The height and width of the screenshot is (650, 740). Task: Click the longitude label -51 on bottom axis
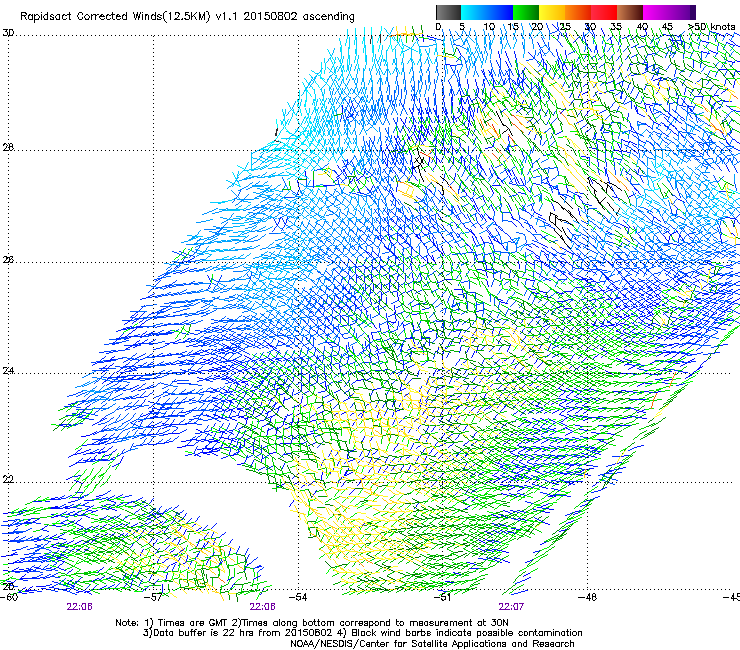tap(442, 597)
